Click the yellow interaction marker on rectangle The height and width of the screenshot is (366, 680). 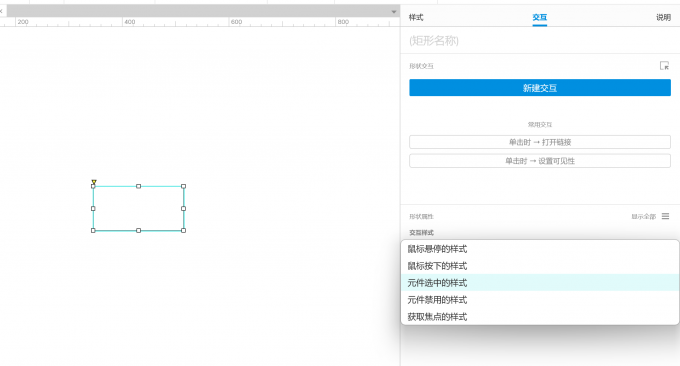pos(94,182)
